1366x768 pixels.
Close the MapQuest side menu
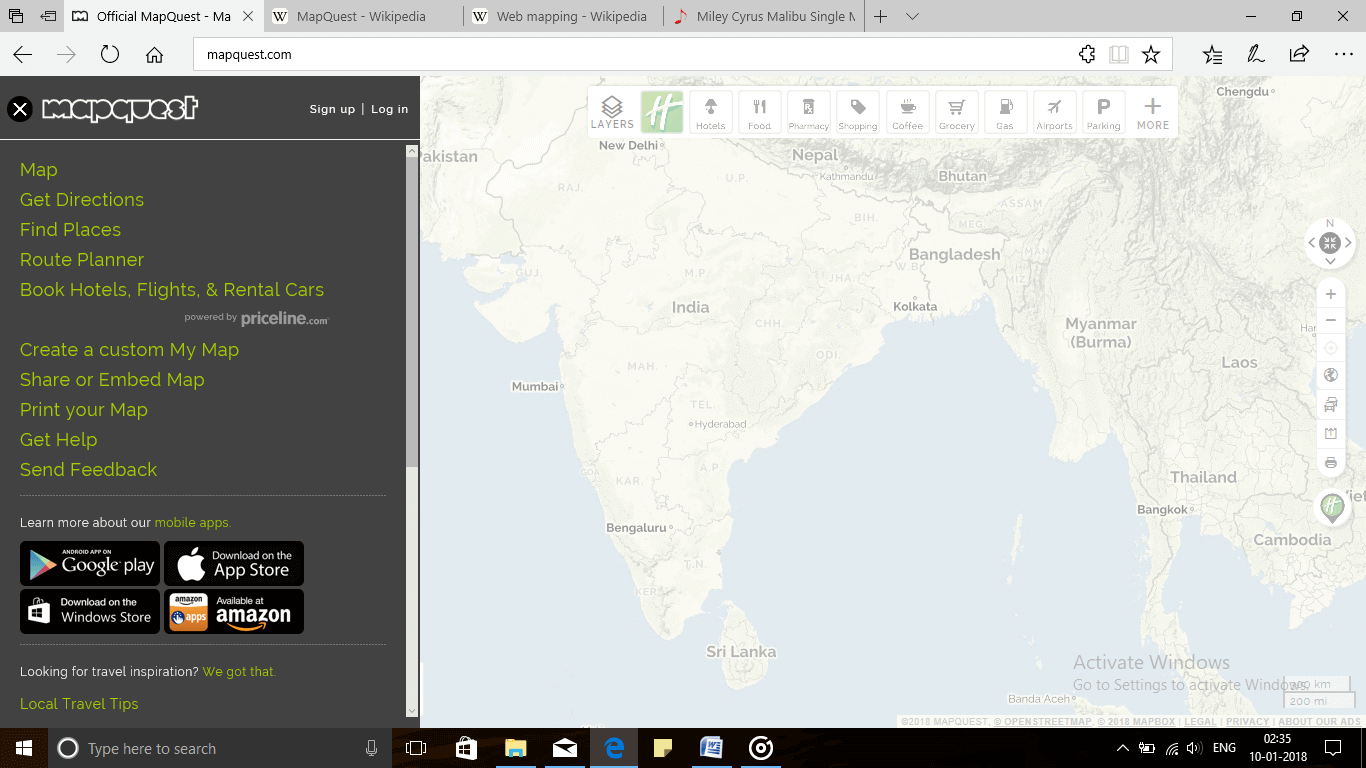20,109
